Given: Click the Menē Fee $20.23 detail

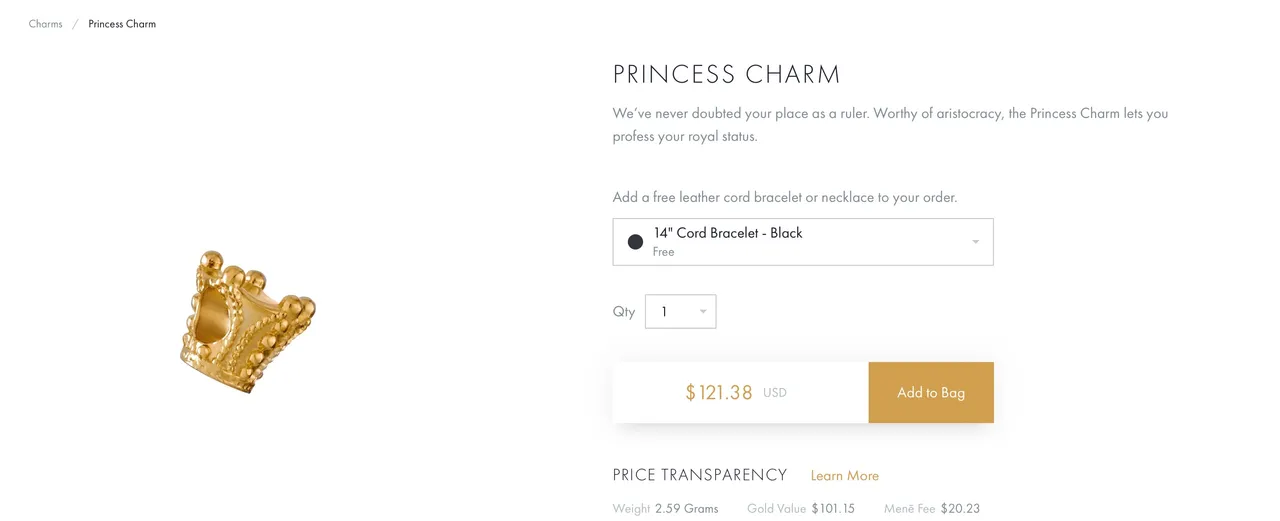Looking at the screenshot, I should (x=932, y=509).
